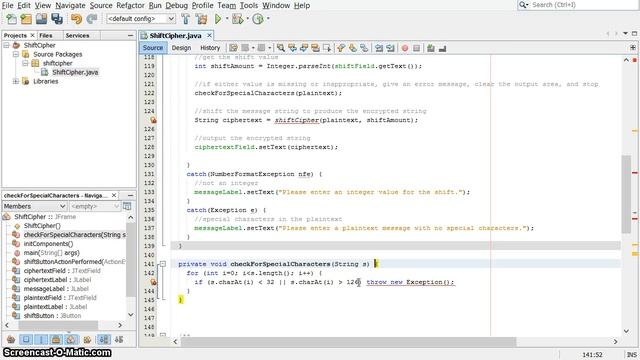This screenshot has width=640, height=360.
Task: Collapse the ShiftCipher project node
Action: tap(7, 45)
